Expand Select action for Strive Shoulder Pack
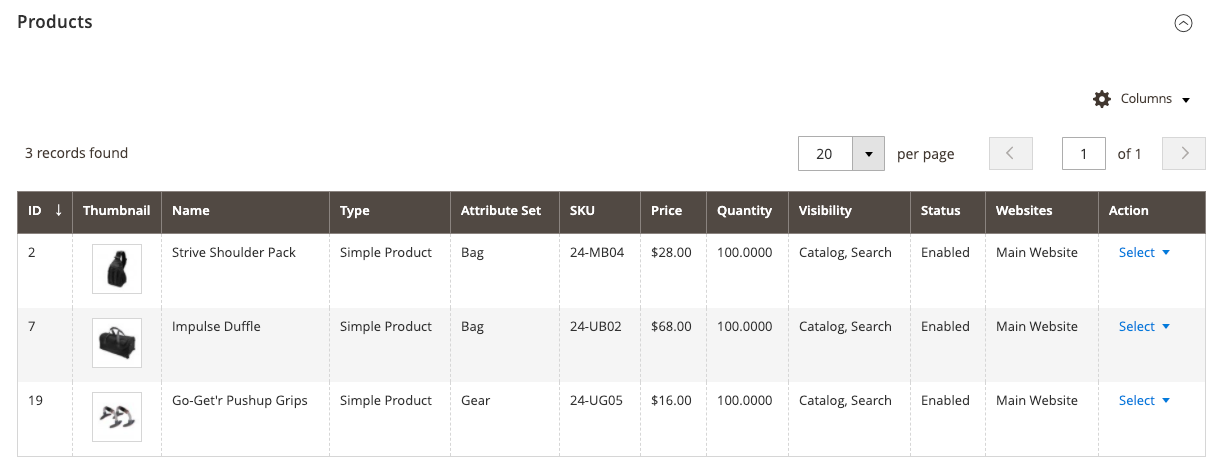 point(1144,253)
